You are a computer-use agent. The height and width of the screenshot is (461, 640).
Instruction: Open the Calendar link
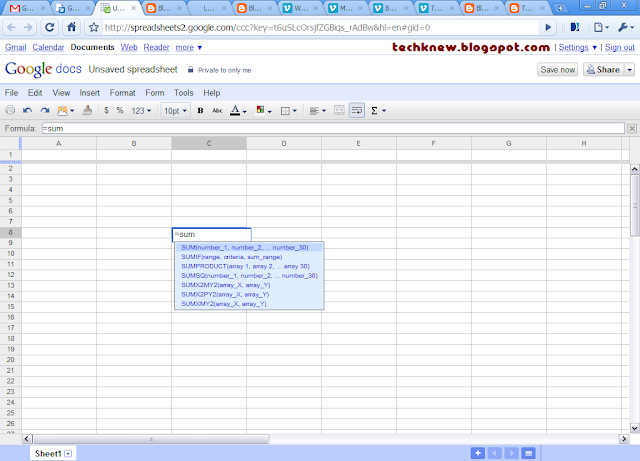point(48,47)
